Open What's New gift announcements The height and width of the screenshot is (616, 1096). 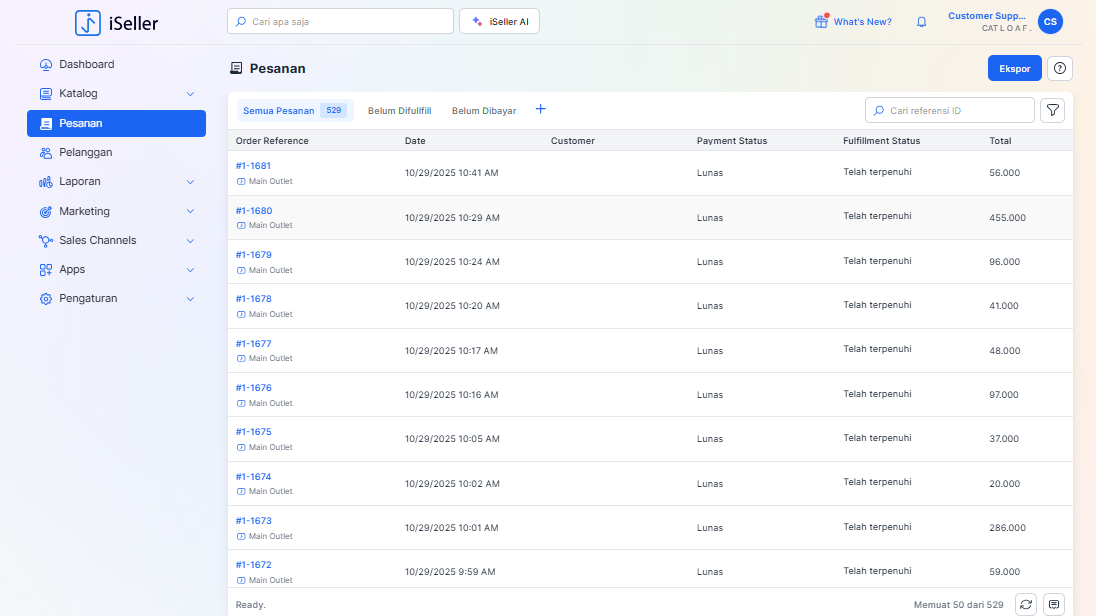(853, 21)
